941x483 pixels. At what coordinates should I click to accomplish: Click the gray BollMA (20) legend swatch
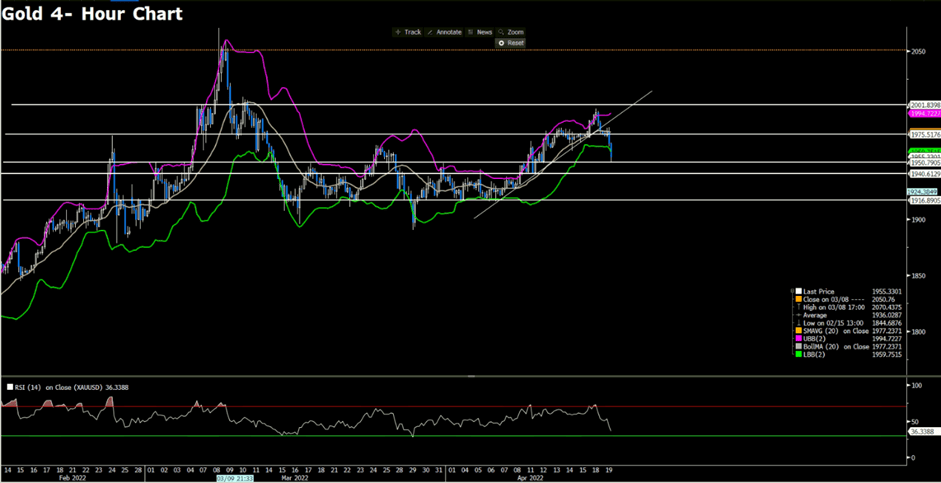798,346
